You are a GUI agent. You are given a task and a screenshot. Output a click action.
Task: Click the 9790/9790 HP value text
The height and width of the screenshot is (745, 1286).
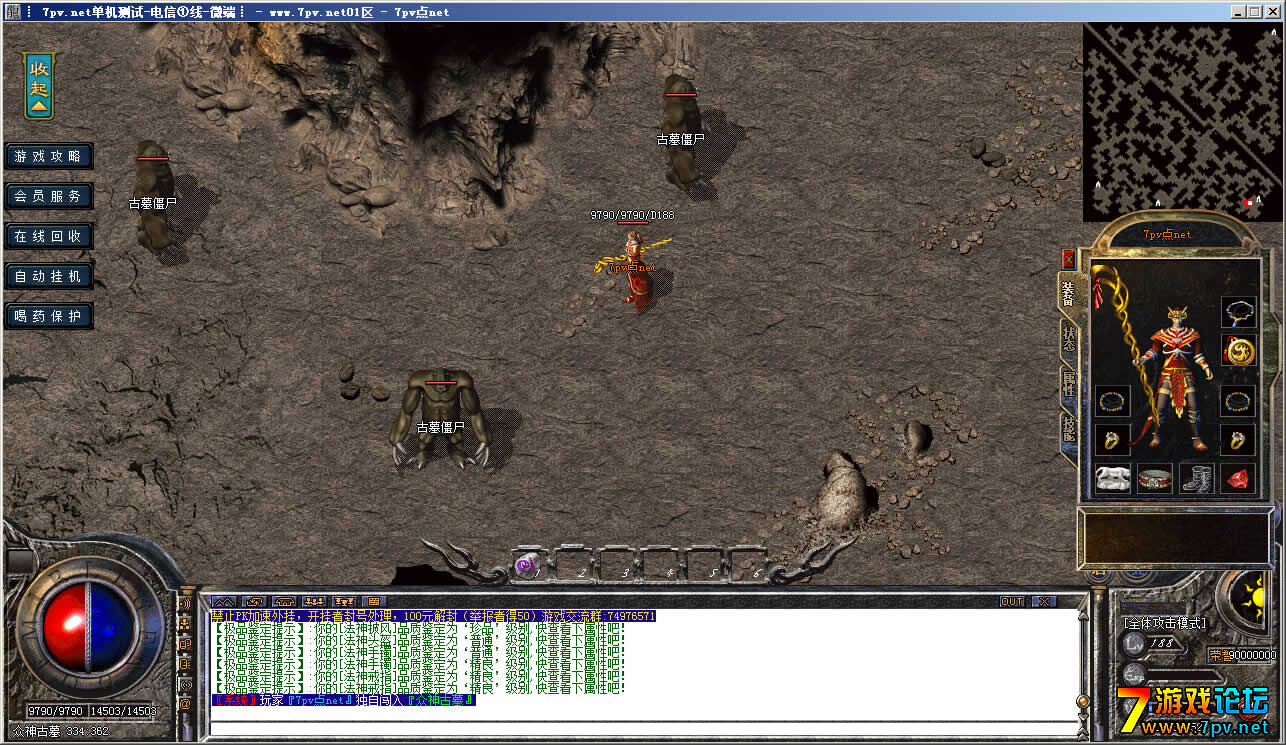coord(55,711)
